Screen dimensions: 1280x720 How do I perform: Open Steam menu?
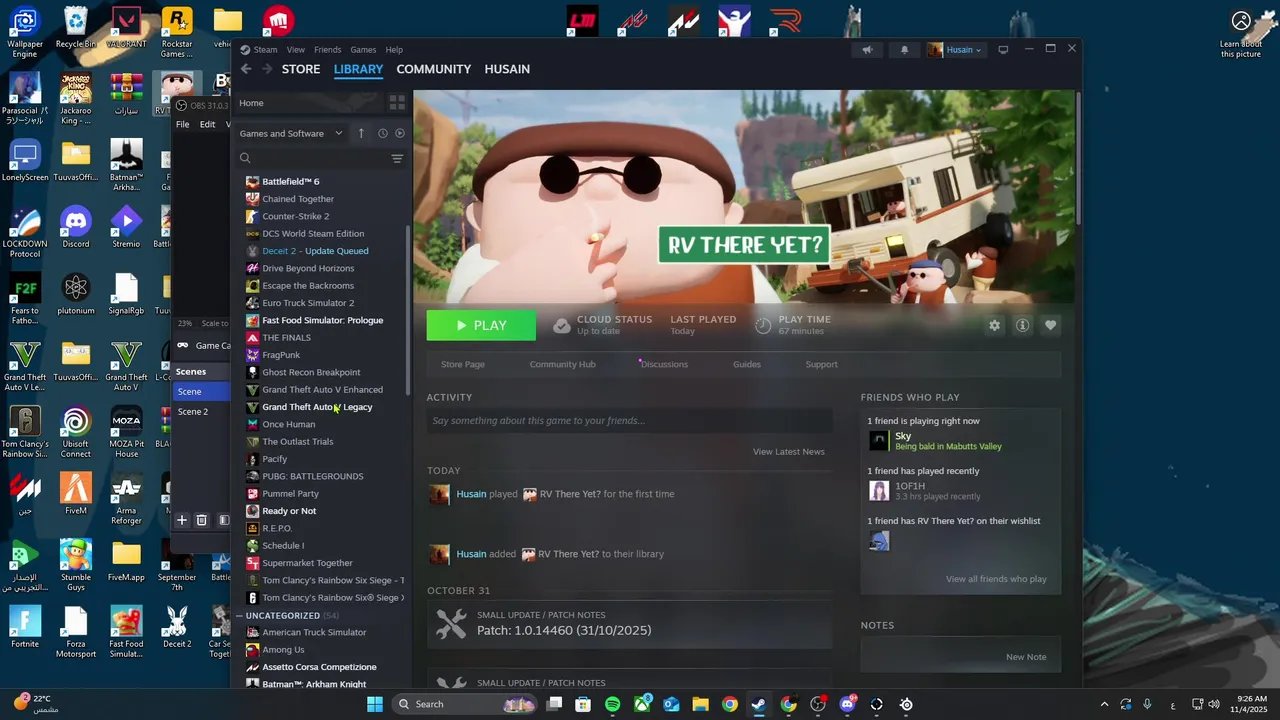265,50
